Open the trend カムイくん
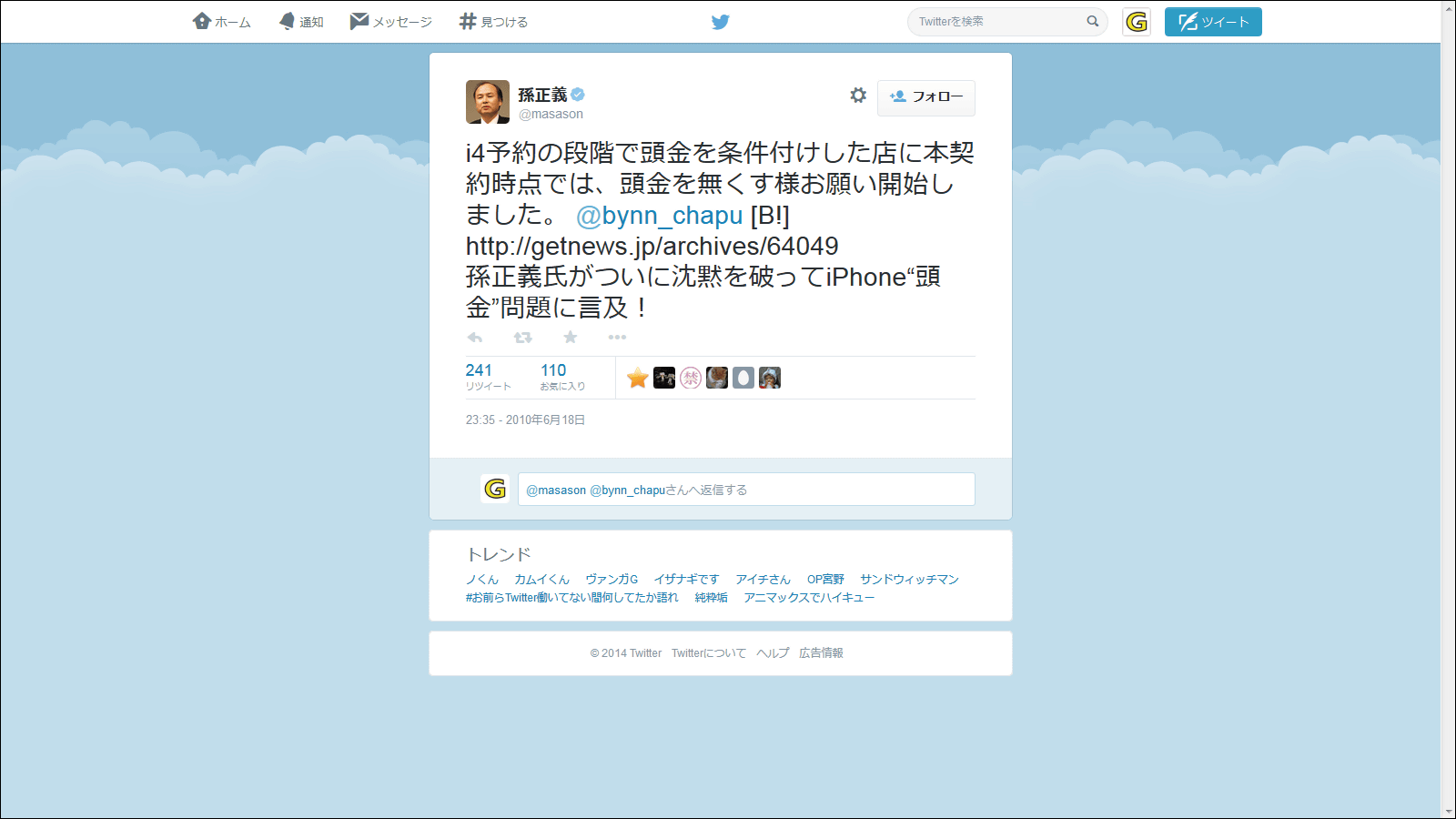This screenshot has width=1456, height=819. pyautogui.click(x=542, y=580)
